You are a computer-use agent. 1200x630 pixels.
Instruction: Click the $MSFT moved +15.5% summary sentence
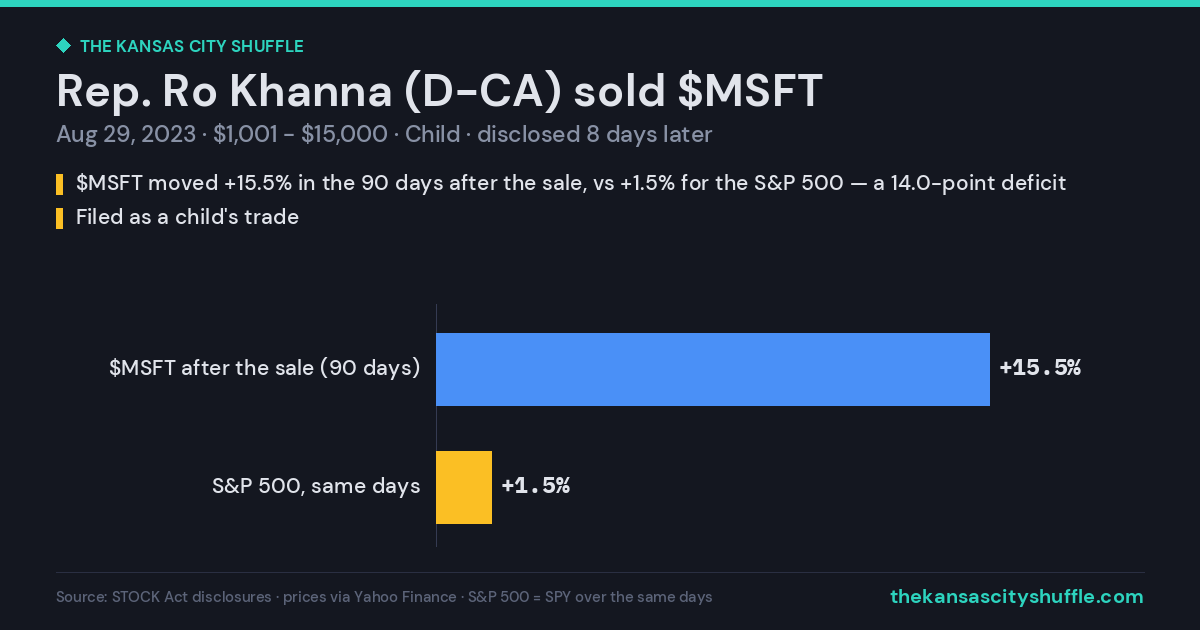pyautogui.click(x=571, y=183)
